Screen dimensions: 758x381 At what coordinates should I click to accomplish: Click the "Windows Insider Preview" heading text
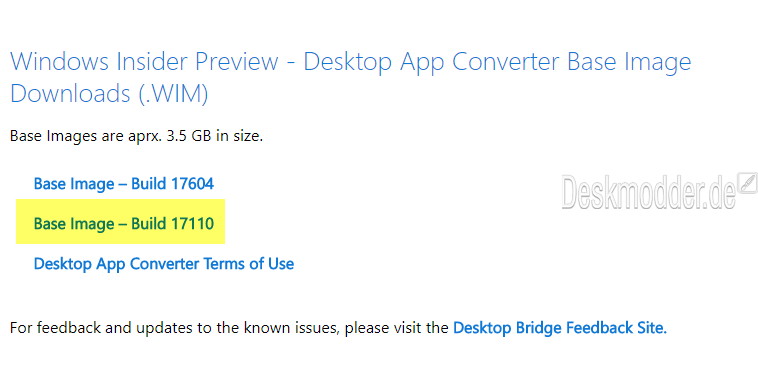coord(145,62)
